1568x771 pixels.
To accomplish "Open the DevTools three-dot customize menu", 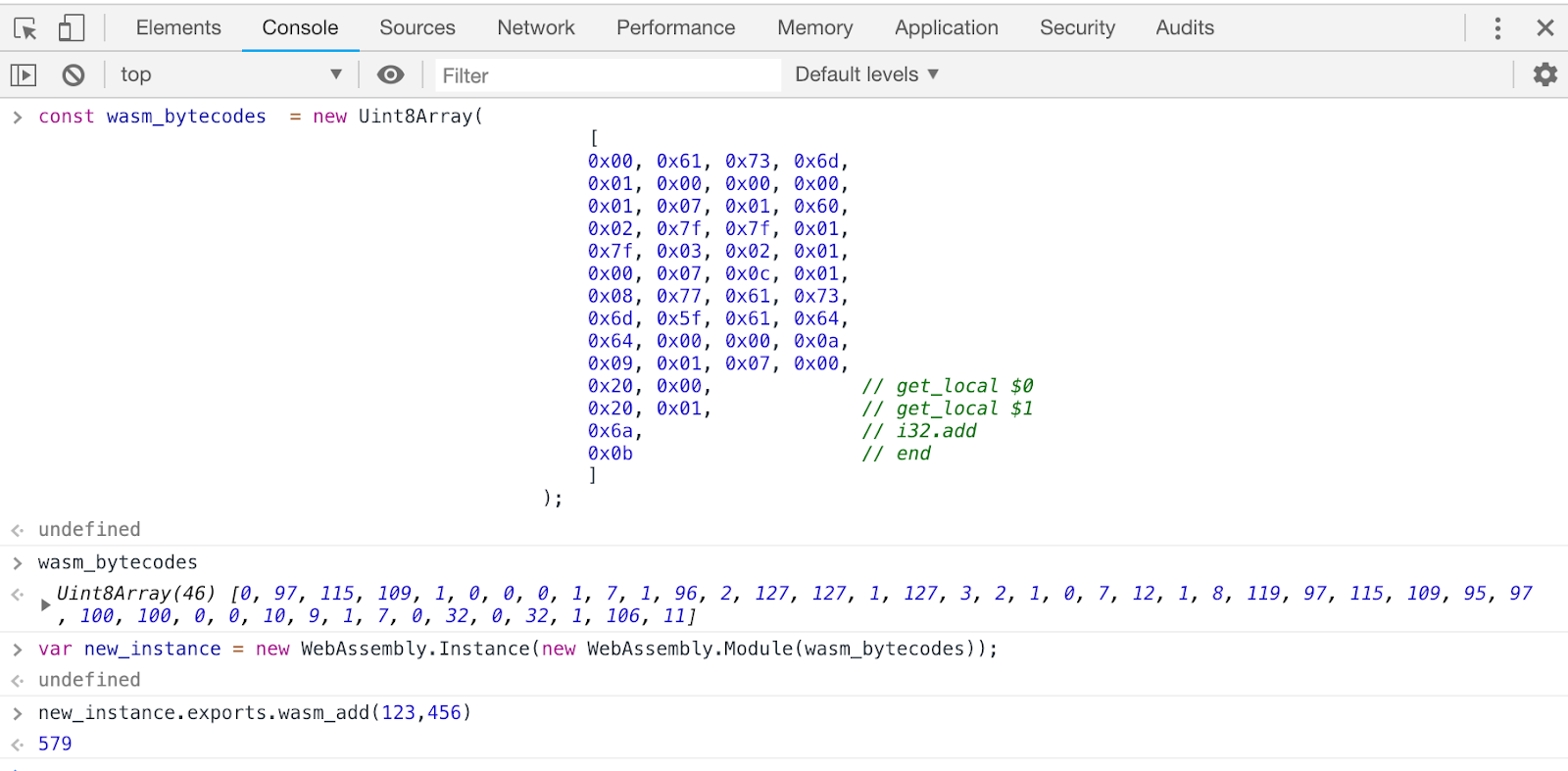I will [x=1497, y=28].
